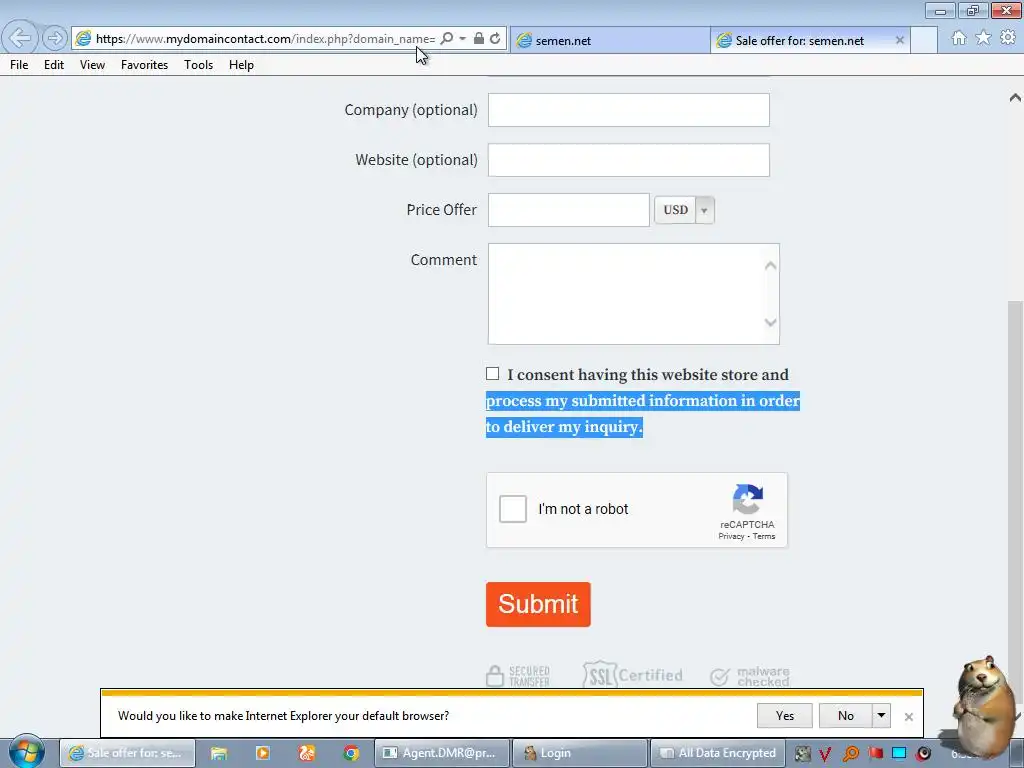Check the I'm not a robot box

(513, 509)
